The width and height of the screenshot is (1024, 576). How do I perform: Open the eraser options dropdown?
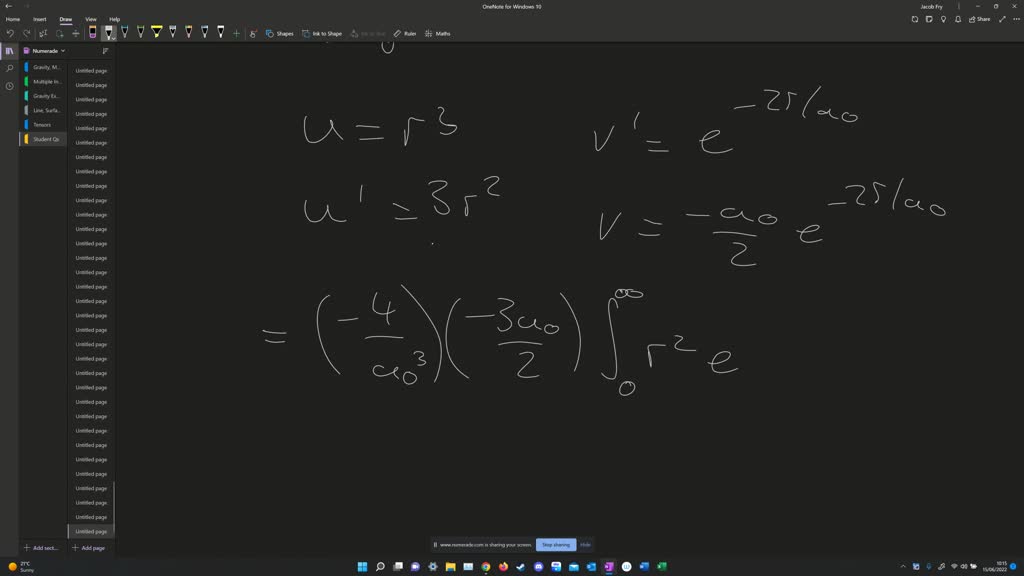(x=97, y=38)
